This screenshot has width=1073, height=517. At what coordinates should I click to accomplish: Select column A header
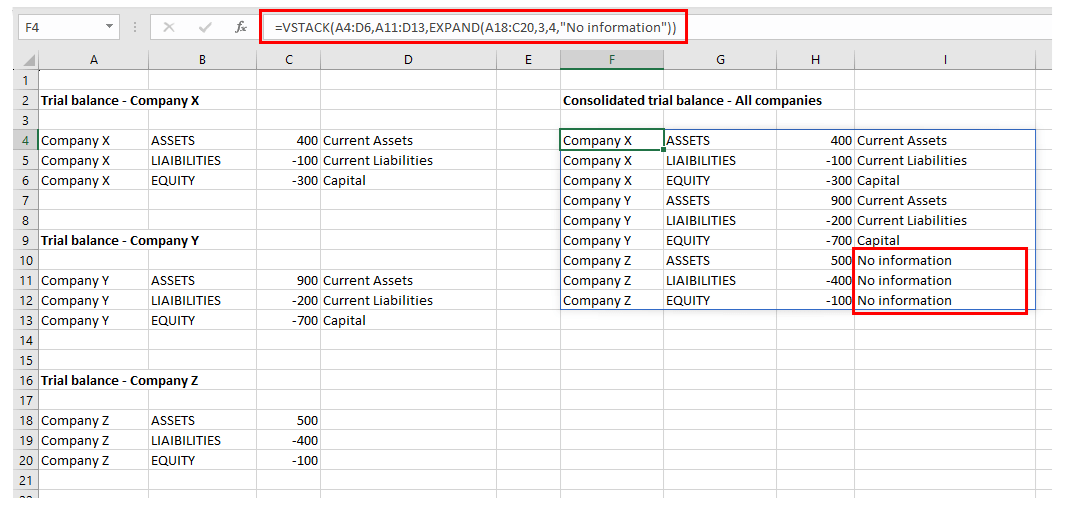pos(94,60)
